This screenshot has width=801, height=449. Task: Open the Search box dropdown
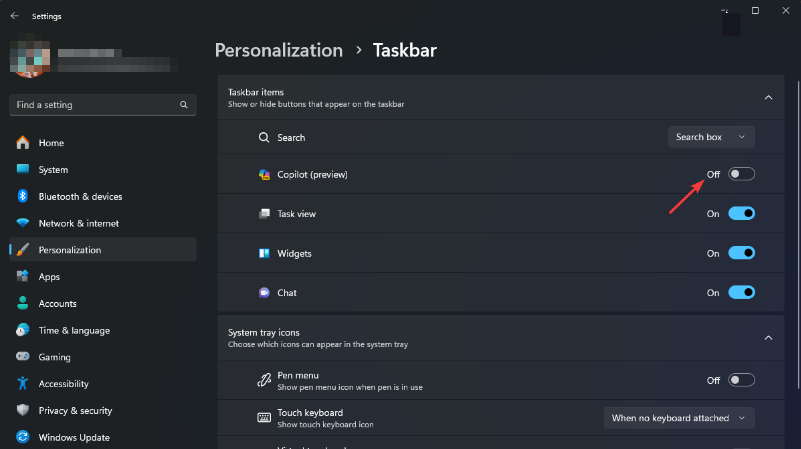click(711, 137)
